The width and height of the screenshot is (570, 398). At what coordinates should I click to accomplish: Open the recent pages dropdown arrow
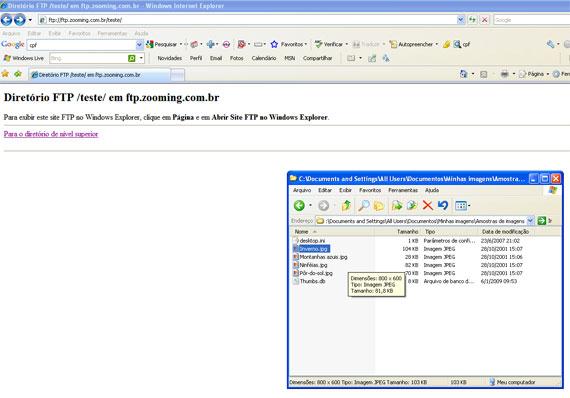point(30,20)
